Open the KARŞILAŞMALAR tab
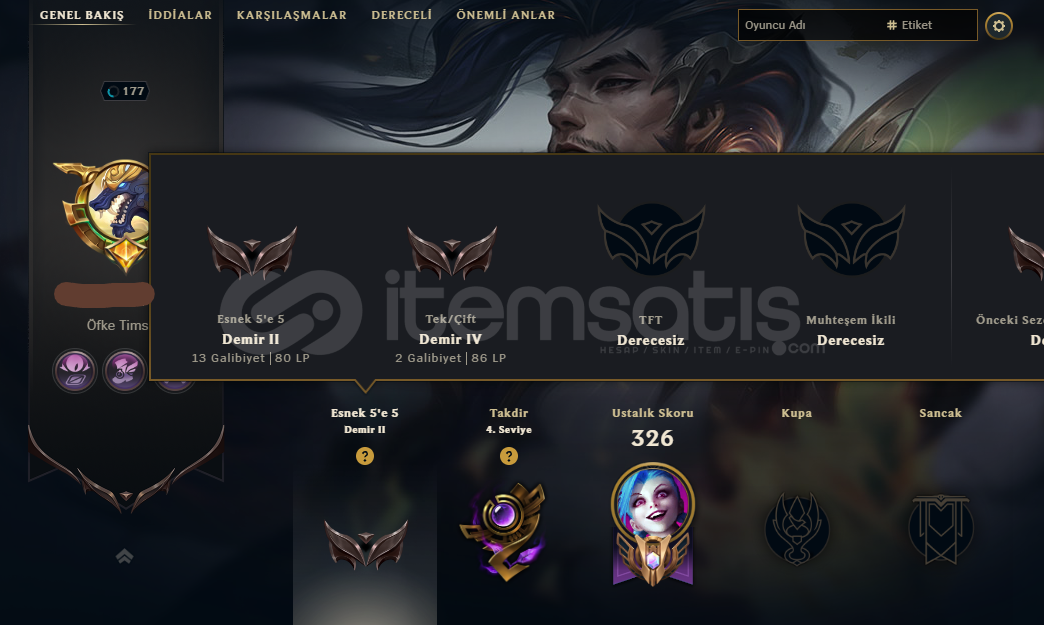This screenshot has width=1044, height=625. 292,15
